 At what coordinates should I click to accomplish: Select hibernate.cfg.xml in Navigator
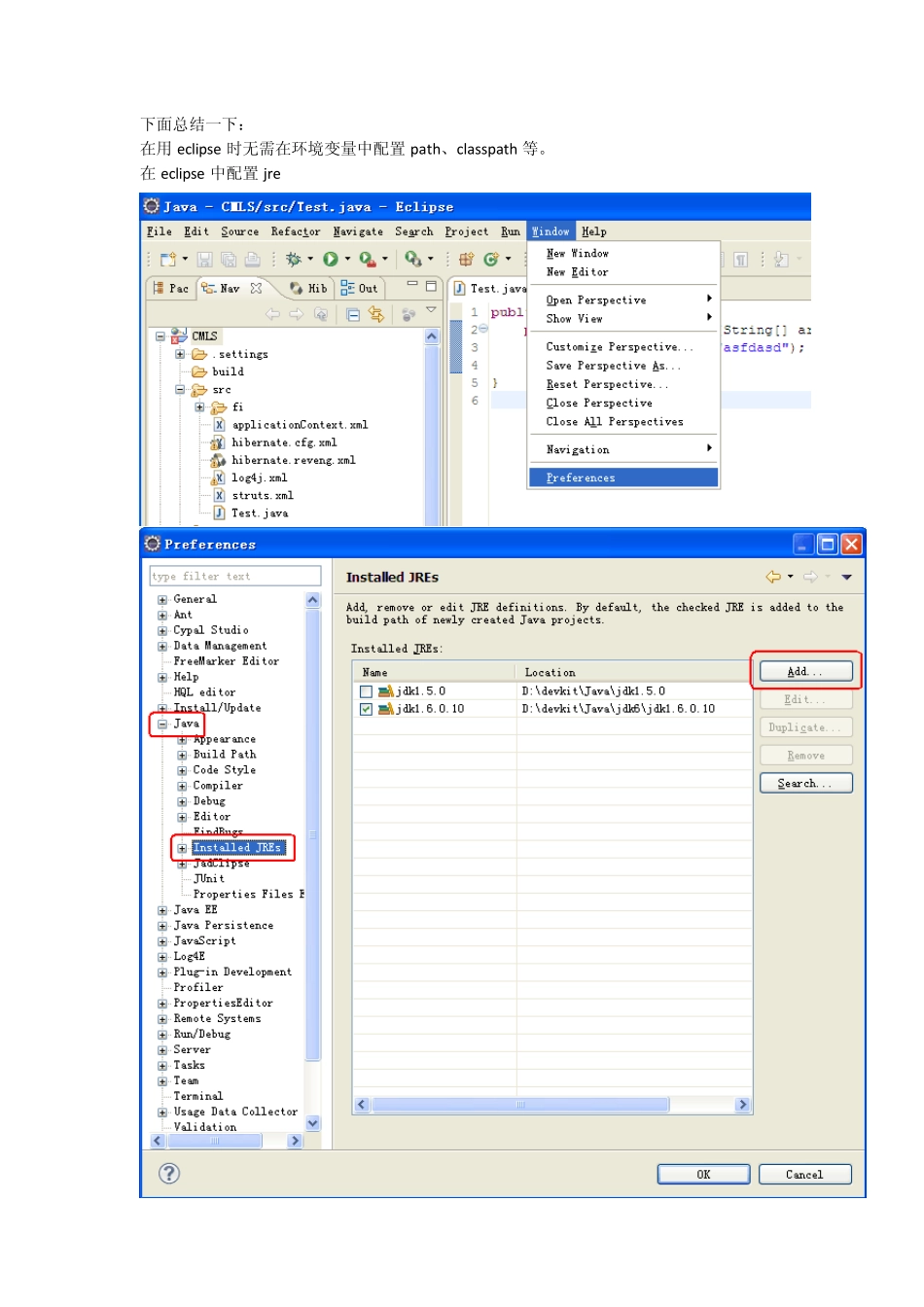284,442
